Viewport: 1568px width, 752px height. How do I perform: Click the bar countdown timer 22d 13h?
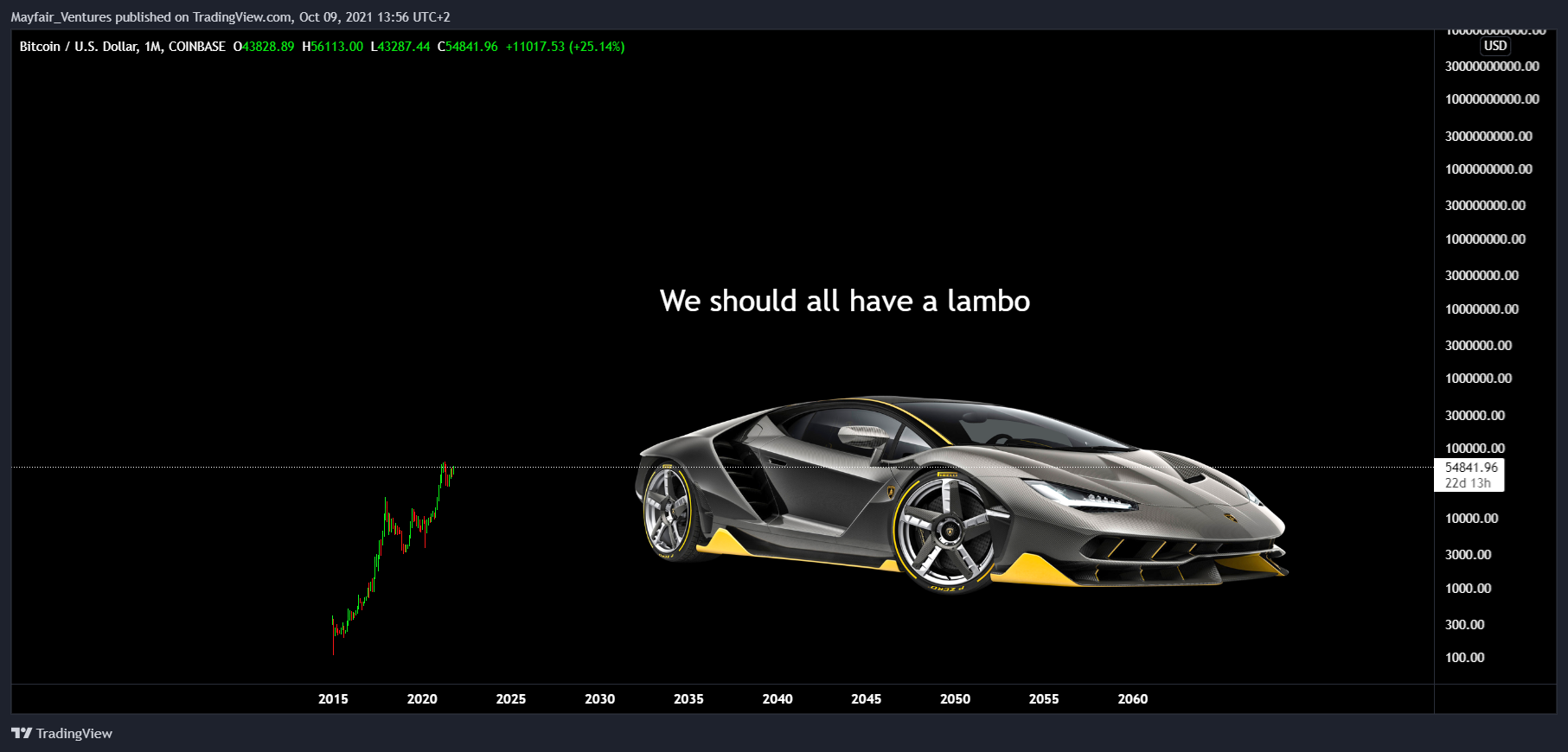coord(1468,483)
